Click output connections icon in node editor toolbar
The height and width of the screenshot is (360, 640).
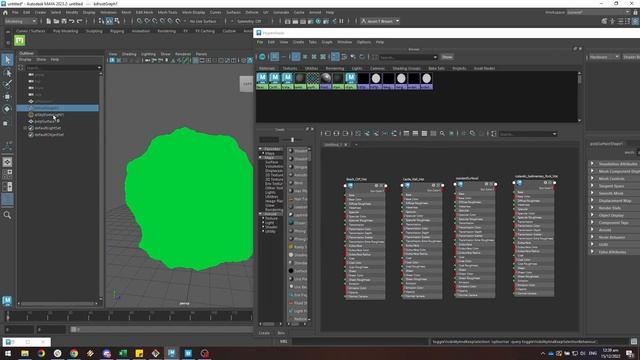click(346, 133)
